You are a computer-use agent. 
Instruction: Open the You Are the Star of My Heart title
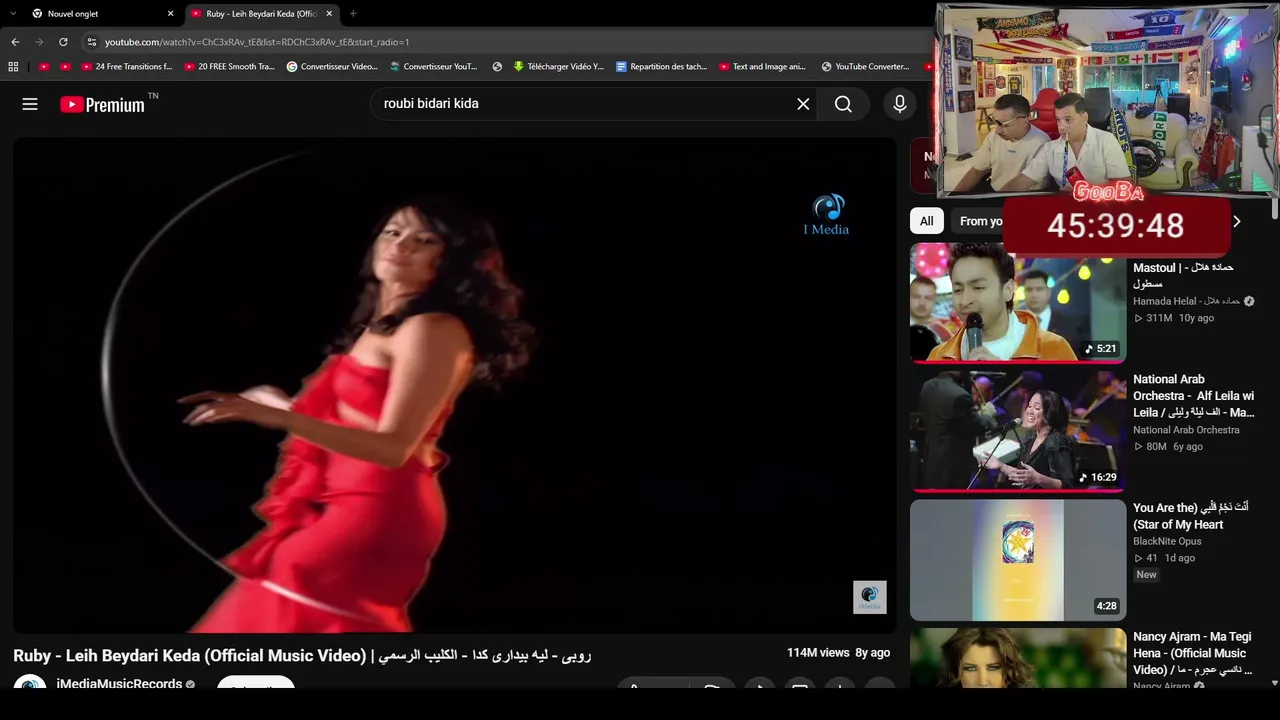[1191, 516]
